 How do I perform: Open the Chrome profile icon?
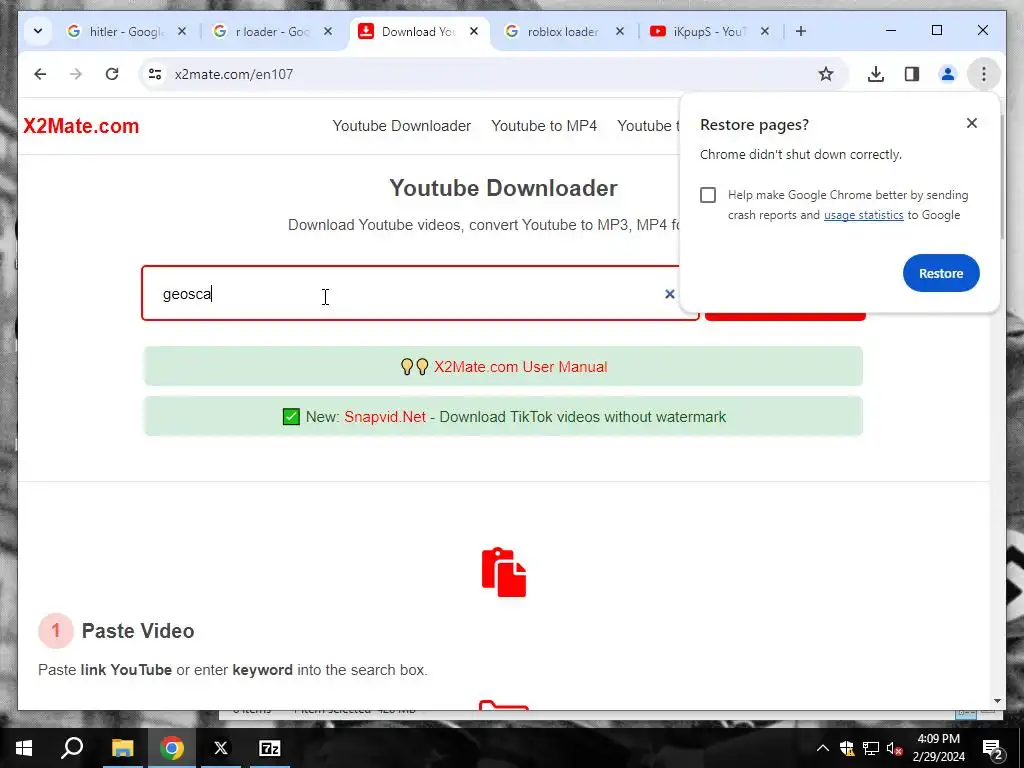click(x=948, y=74)
